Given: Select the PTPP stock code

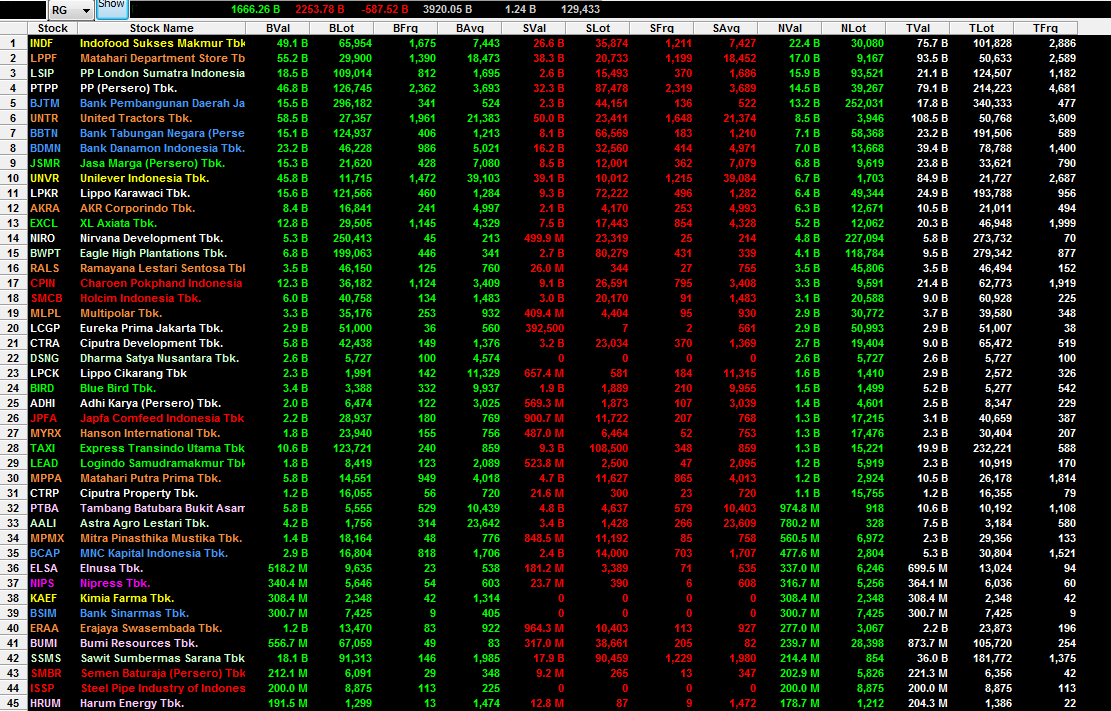Looking at the screenshot, I should coord(44,88).
